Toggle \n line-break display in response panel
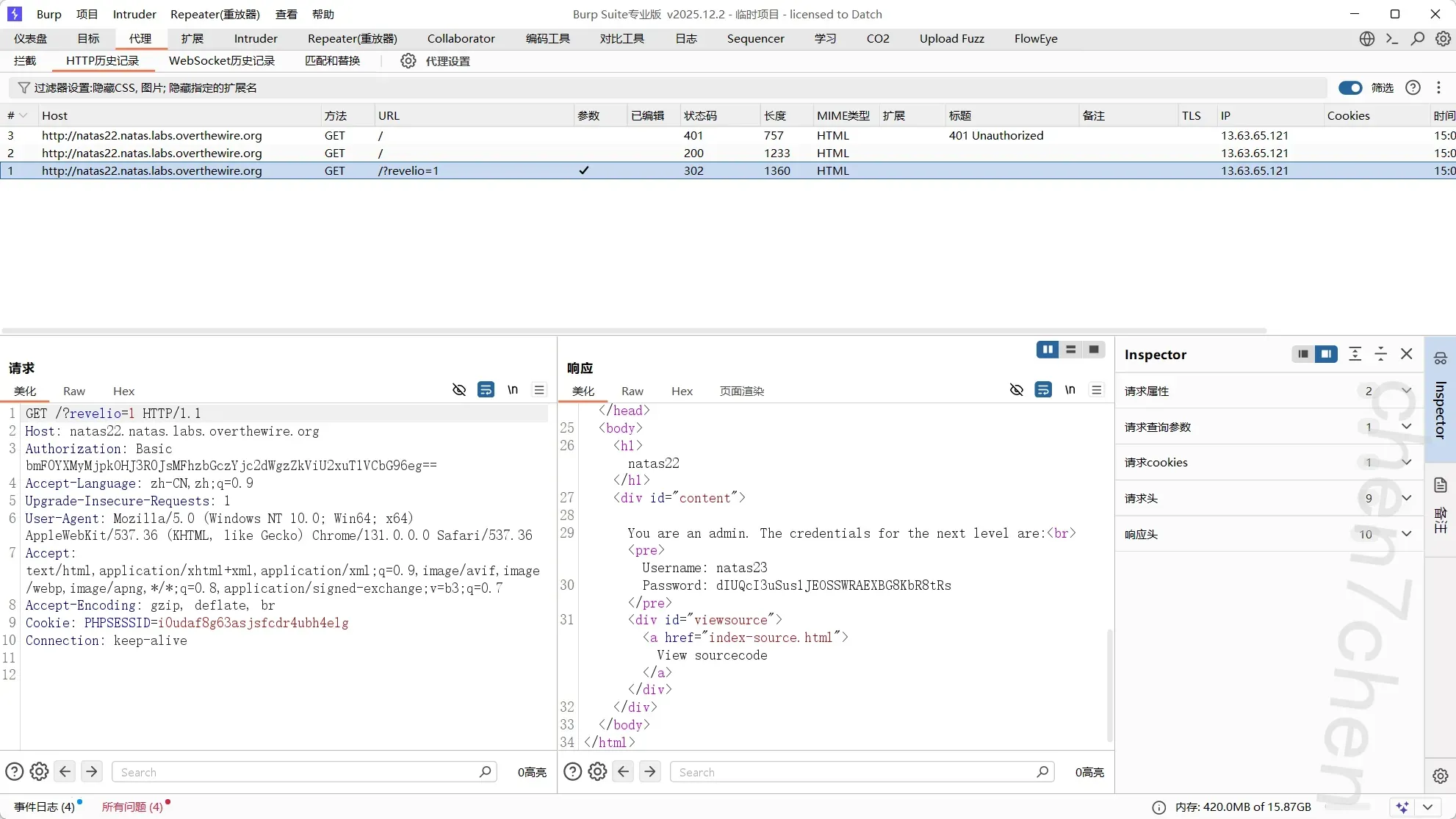This screenshot has width=1456, height=819. pos(1070,390)
